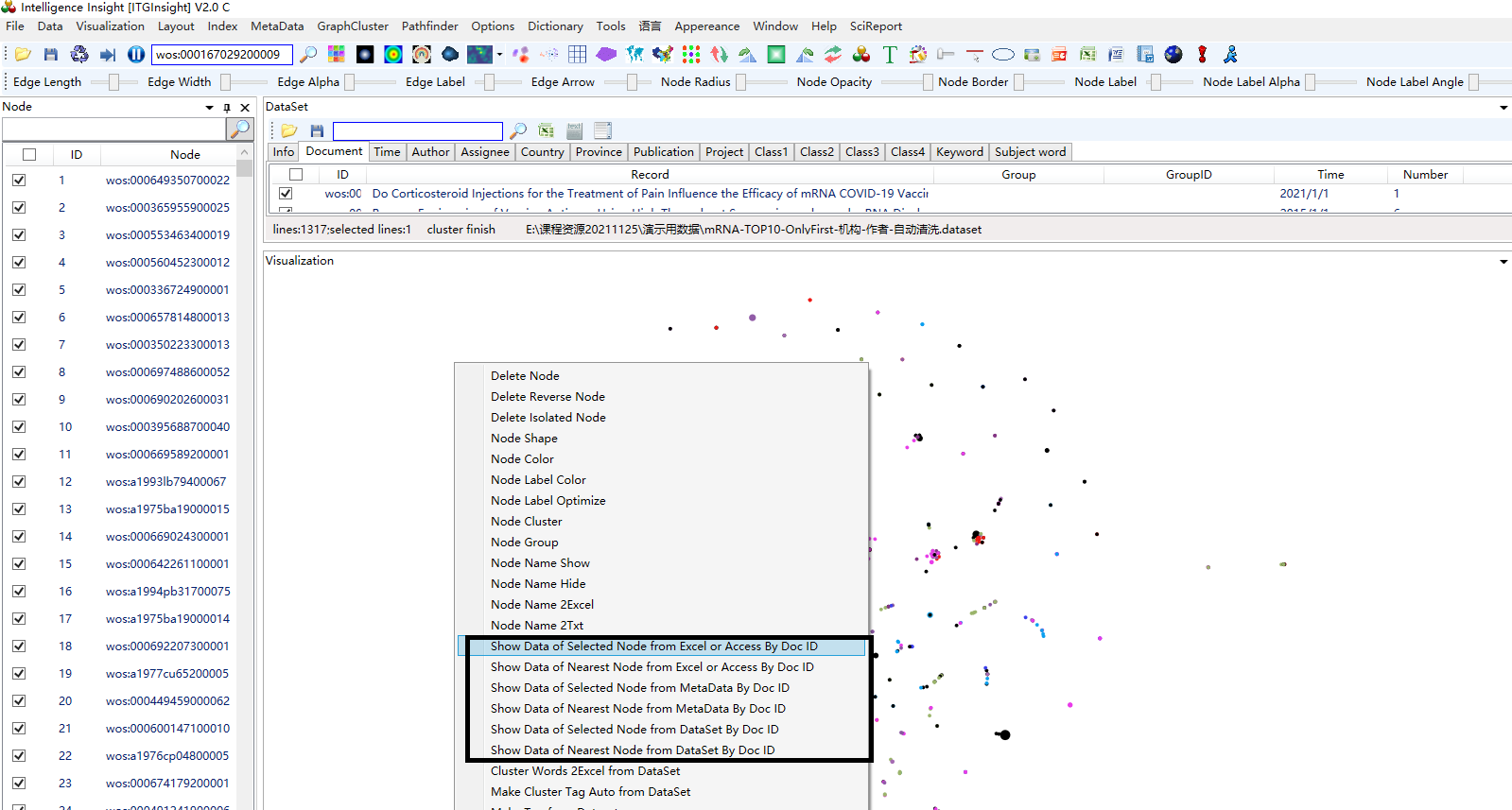
Task: Click Show Data of Selected Node from MetaData
Action: click(639, 688)
